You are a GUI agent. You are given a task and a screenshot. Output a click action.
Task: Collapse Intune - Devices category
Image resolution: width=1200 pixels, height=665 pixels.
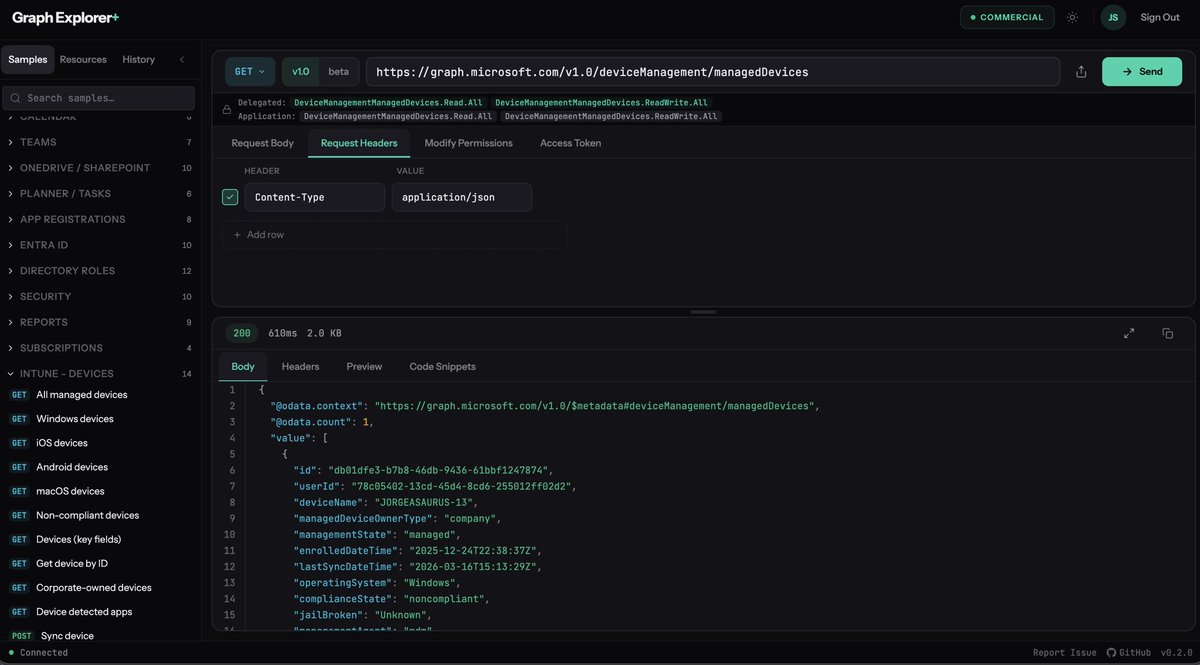pos(100,374)
